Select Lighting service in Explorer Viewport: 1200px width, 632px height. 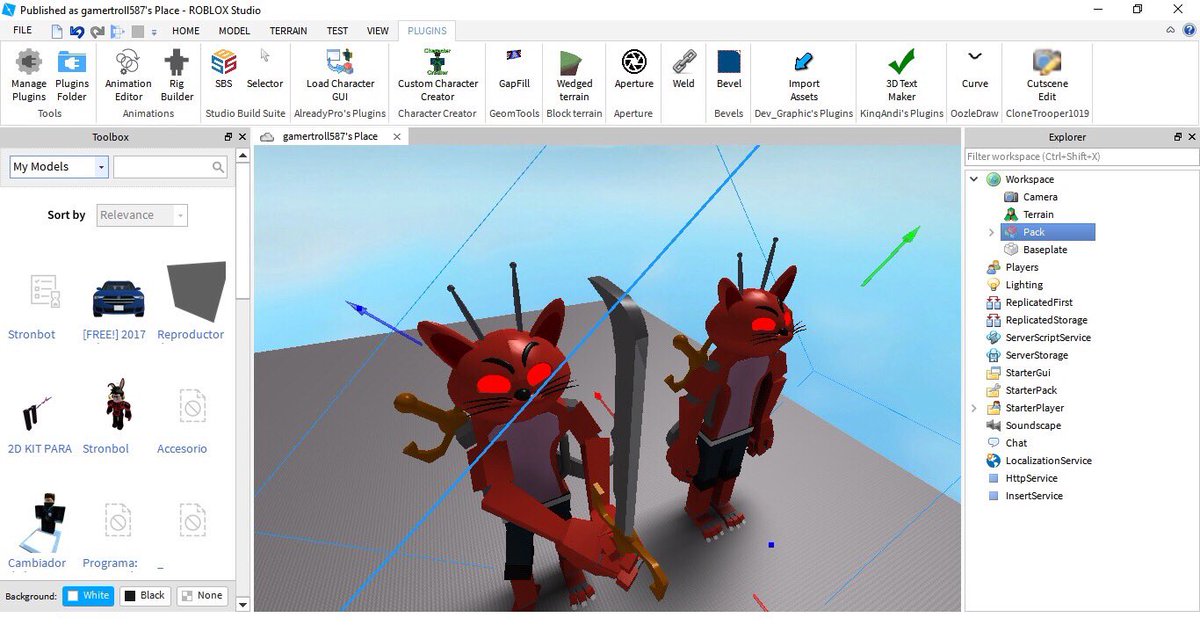[x=1024, y=285]
